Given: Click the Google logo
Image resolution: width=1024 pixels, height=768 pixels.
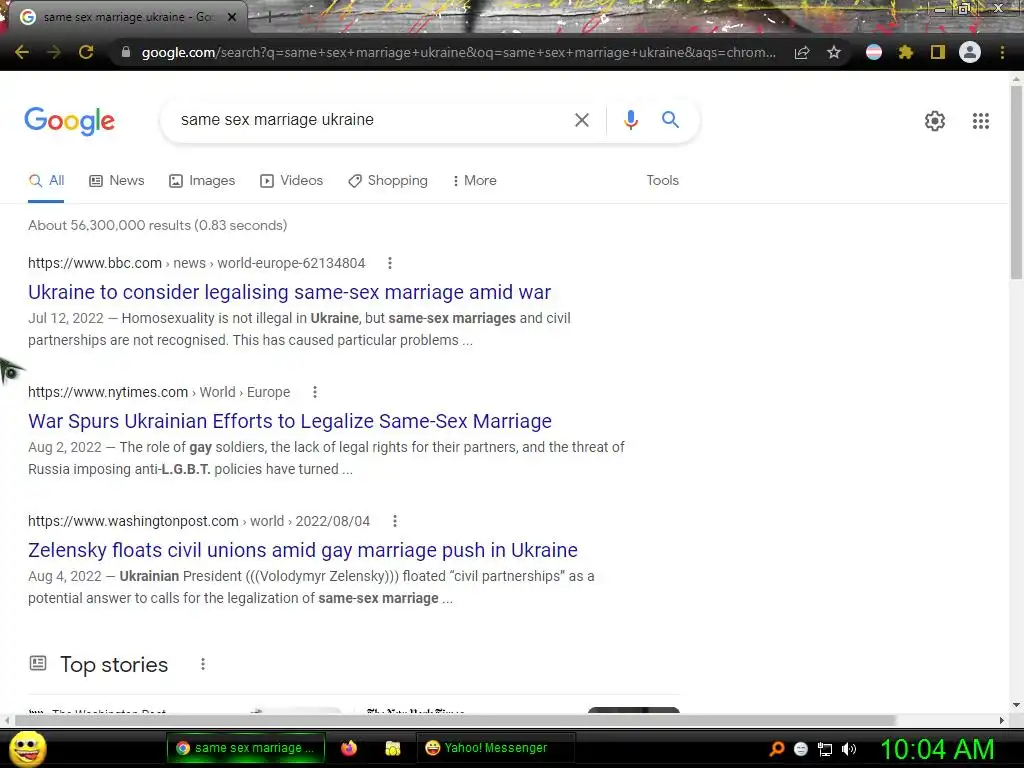Looking at the screenshot, I should (x=70, y=121).
